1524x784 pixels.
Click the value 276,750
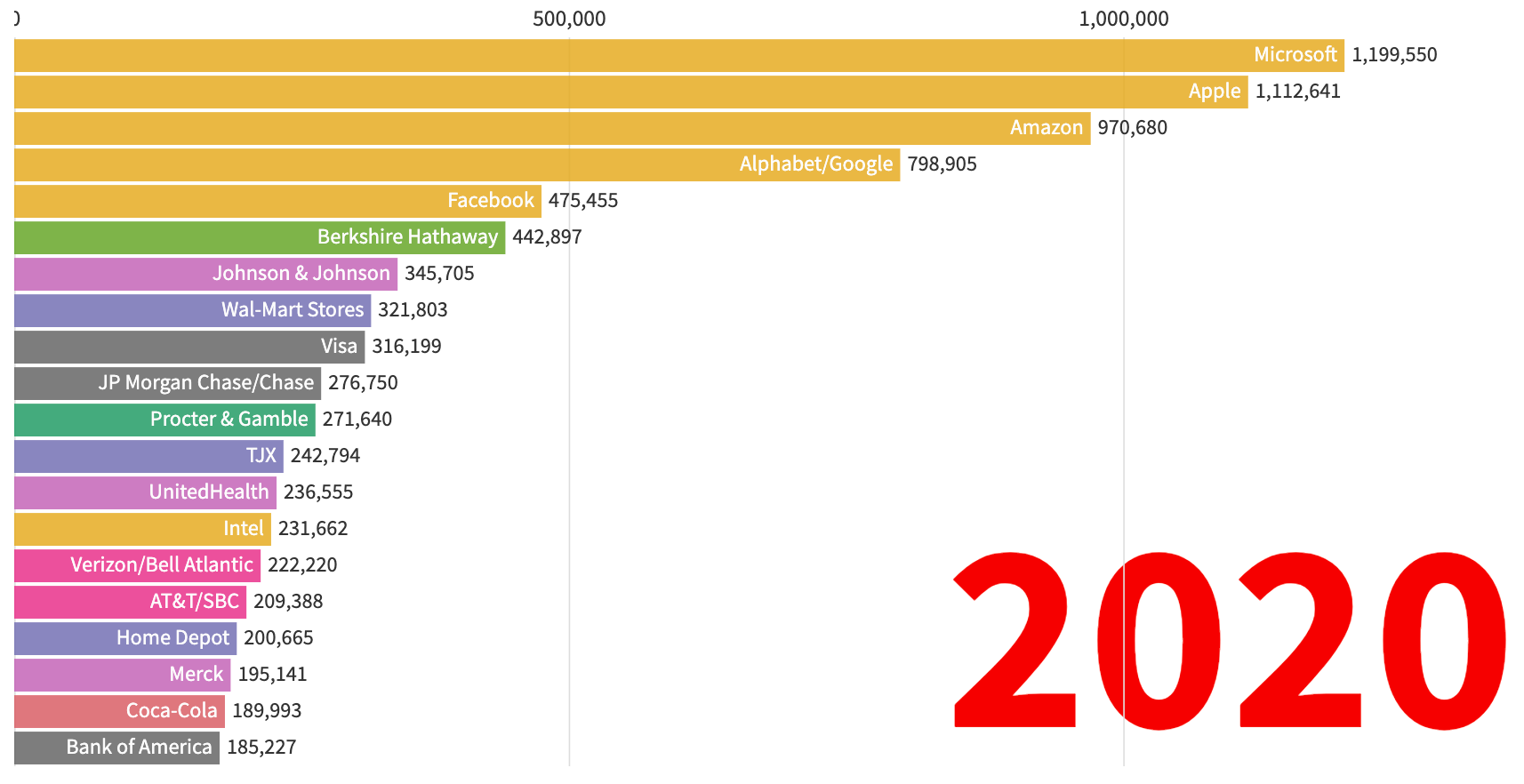[363, 383]
